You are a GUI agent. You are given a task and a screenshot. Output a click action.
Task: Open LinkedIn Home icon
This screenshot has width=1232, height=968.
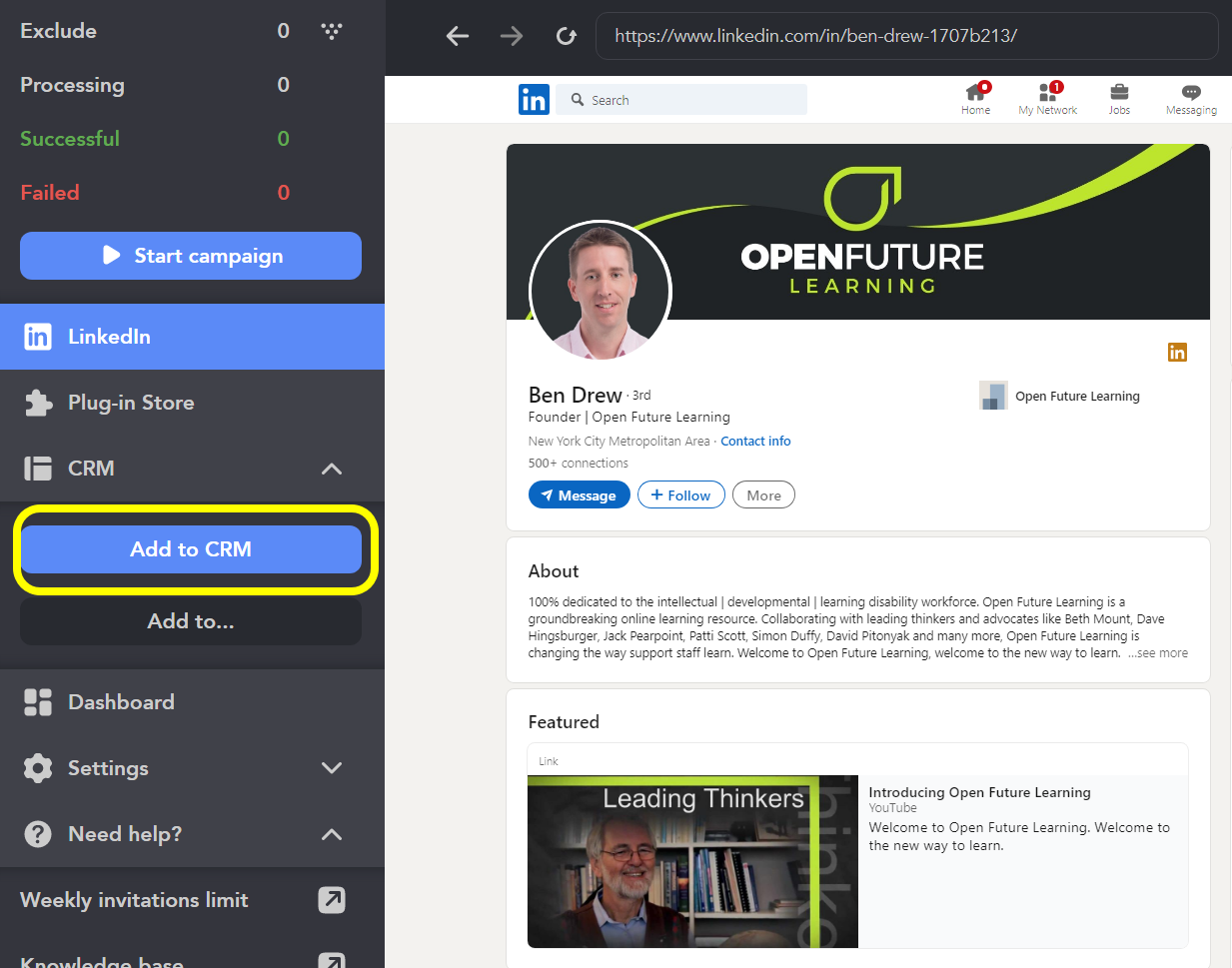[976, 92]
